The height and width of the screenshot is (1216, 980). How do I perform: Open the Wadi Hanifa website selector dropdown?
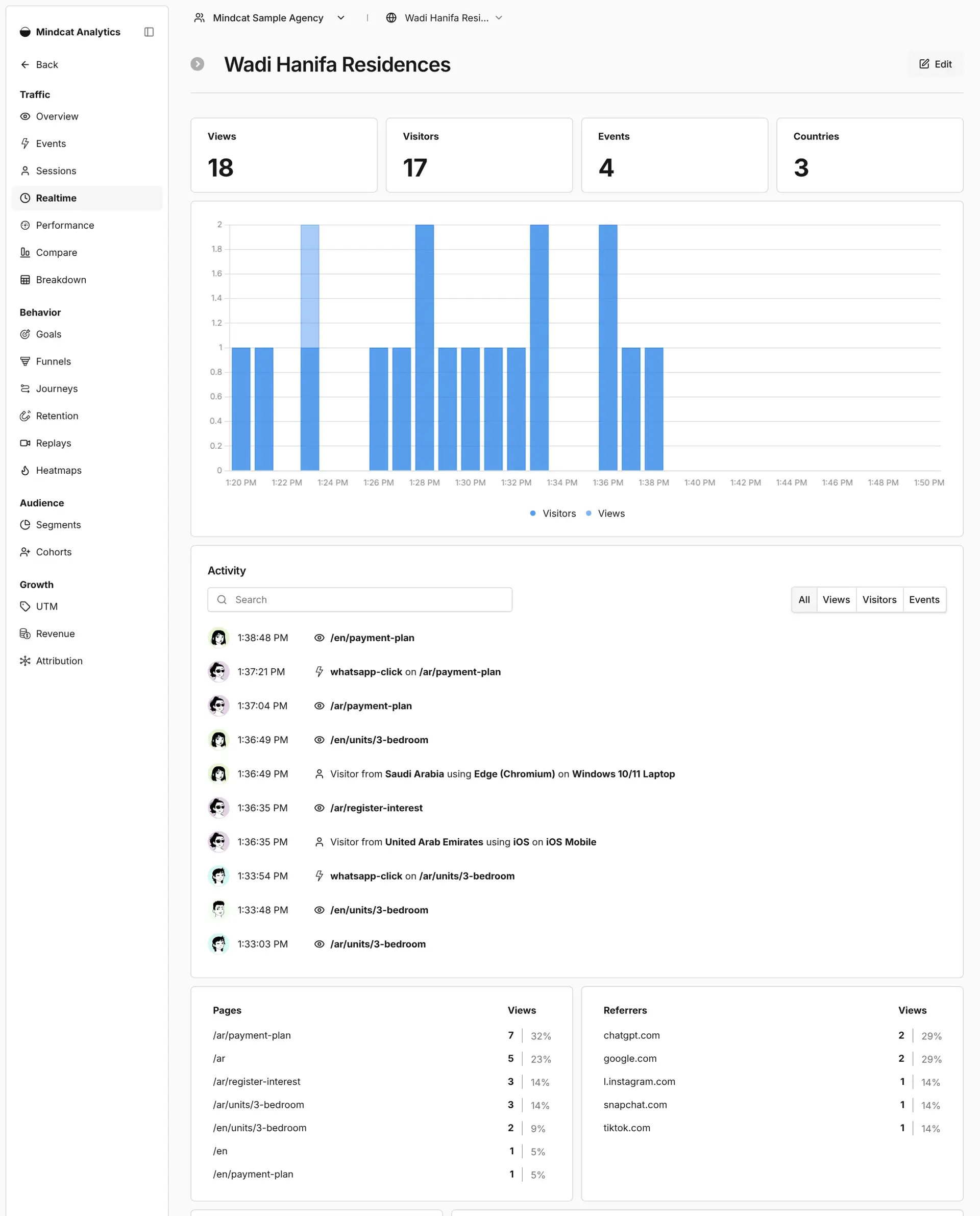[444, 18]
